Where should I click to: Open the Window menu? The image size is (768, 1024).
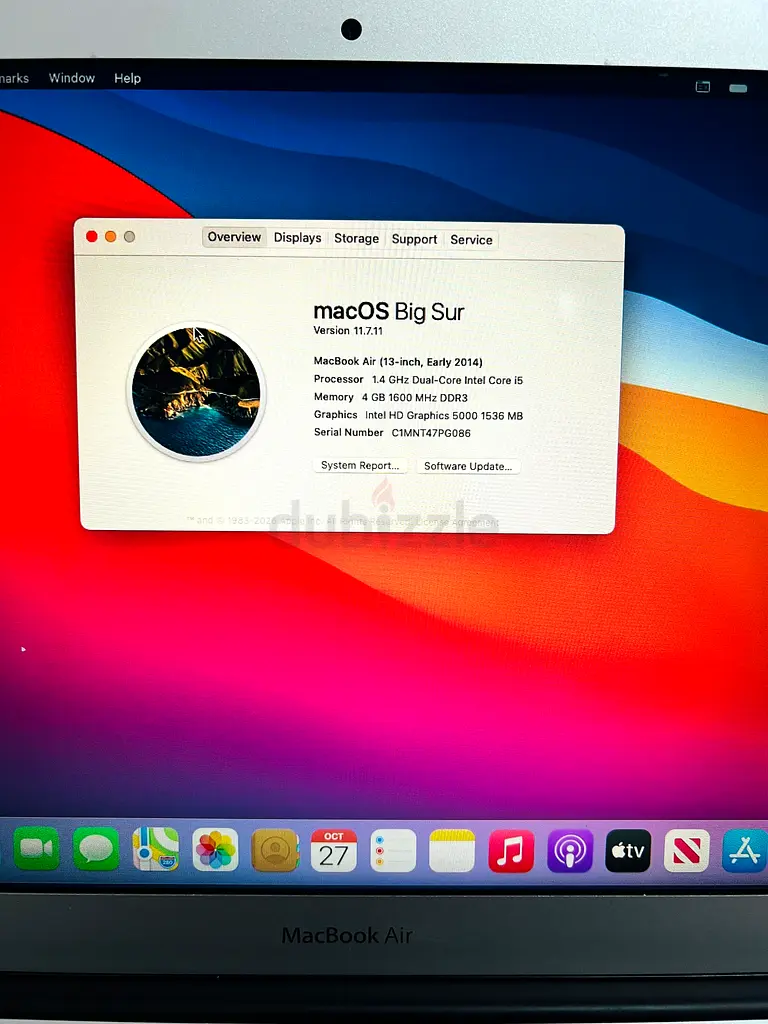pos(72,78)
